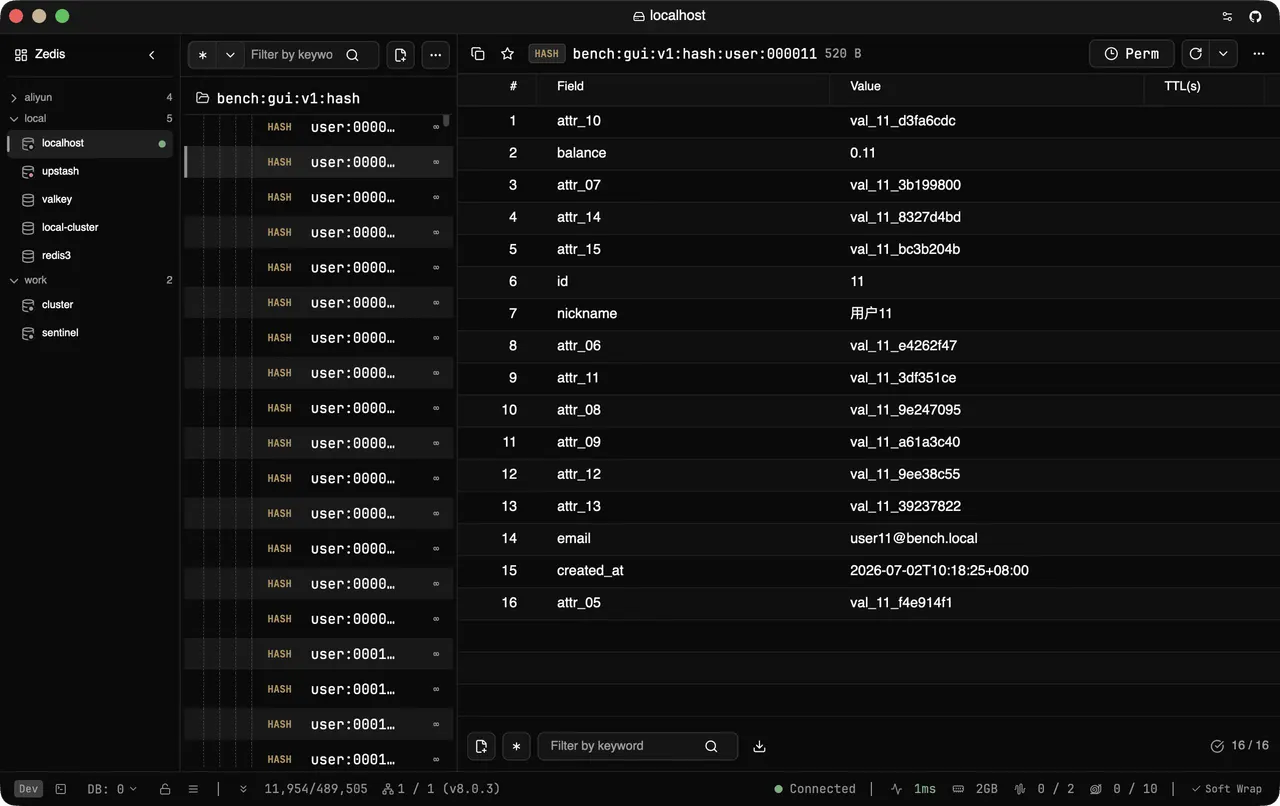The width and height of the screenshot is (1280, 806).
Task: Refresh the current key data
Action: [1195, 54]
